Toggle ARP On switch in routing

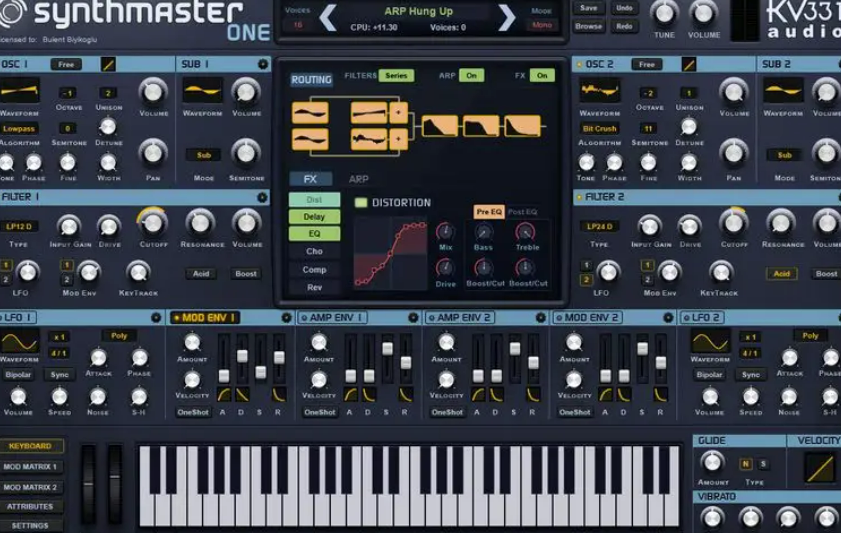pyautogui.click(x=471, y=76)
